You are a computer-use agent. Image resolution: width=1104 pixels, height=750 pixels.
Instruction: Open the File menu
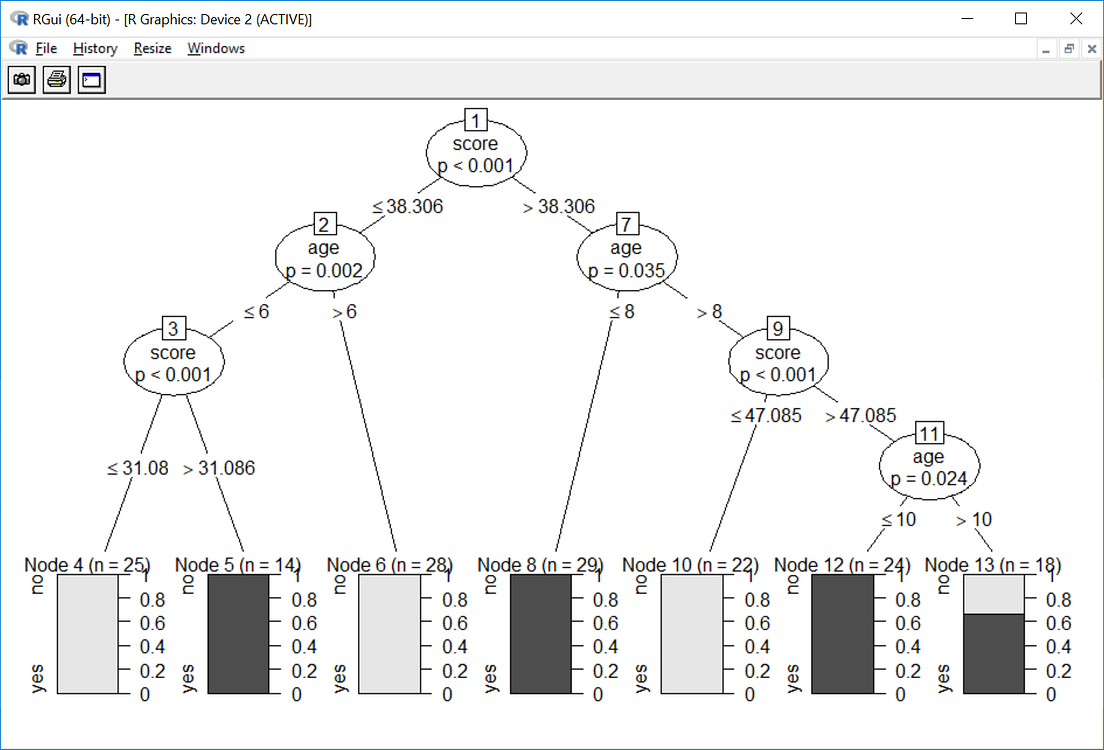pos(45,47)
